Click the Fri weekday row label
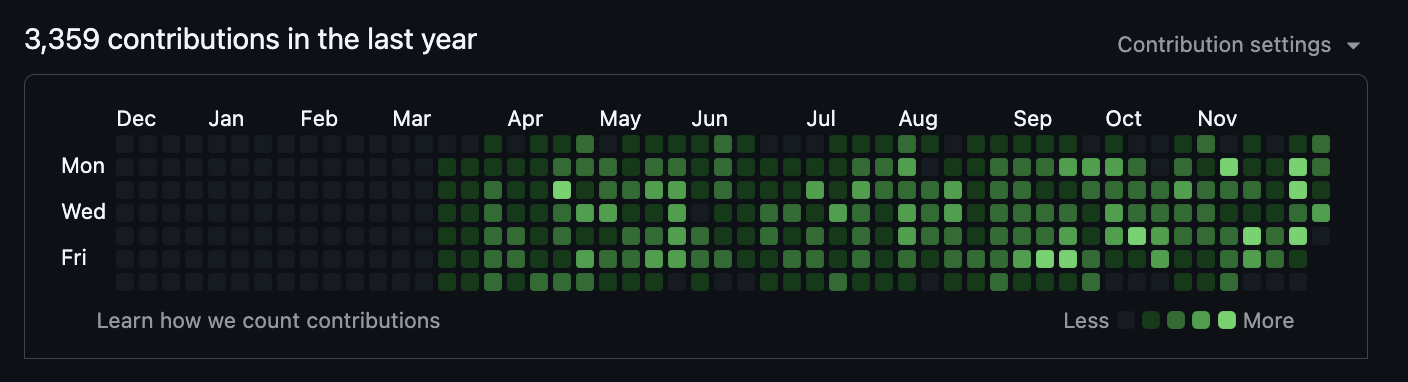The width and height of the screenshot is (1408, 382). (x=74, y=258)
